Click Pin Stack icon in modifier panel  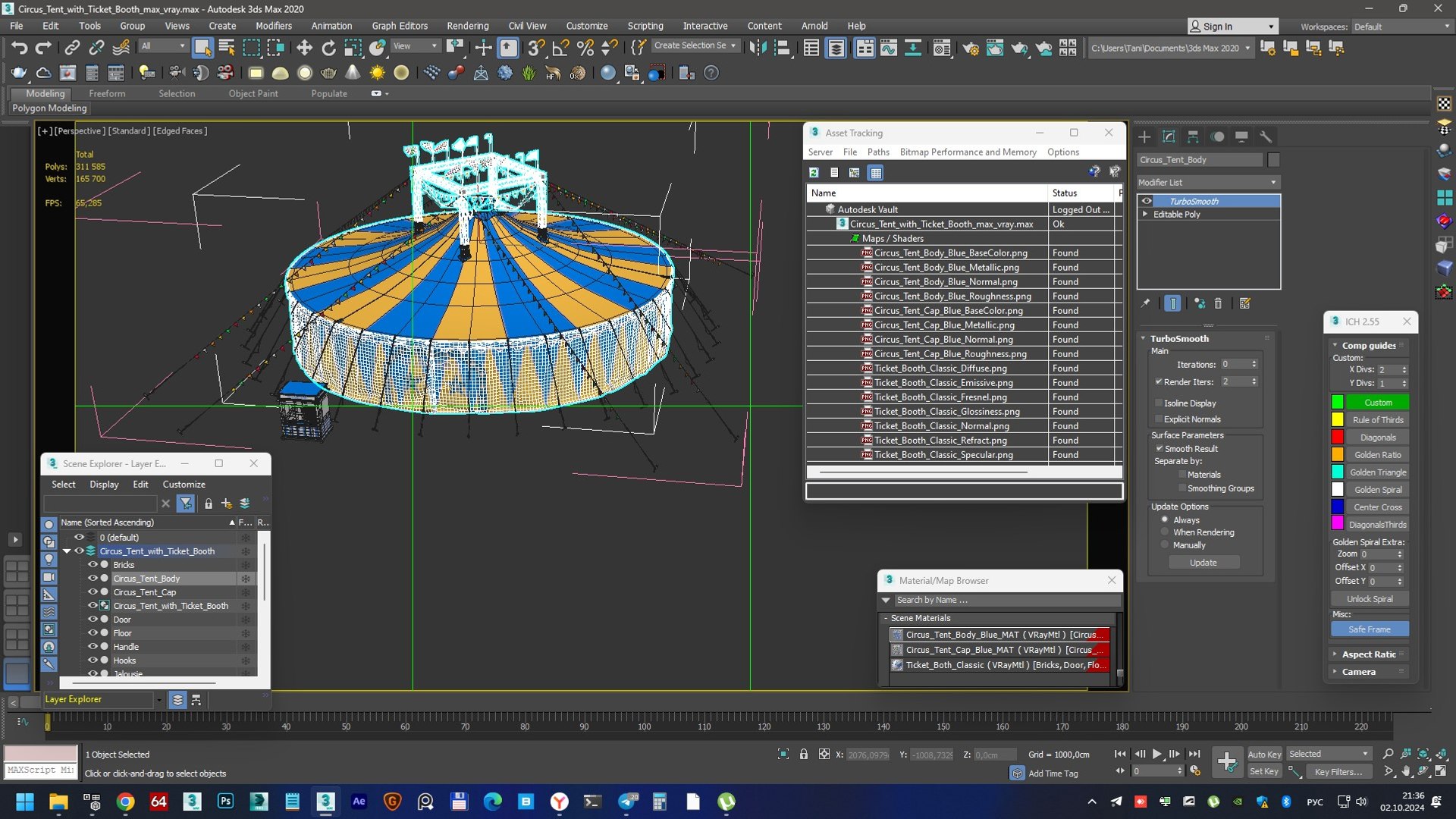tap(1145, 303)
